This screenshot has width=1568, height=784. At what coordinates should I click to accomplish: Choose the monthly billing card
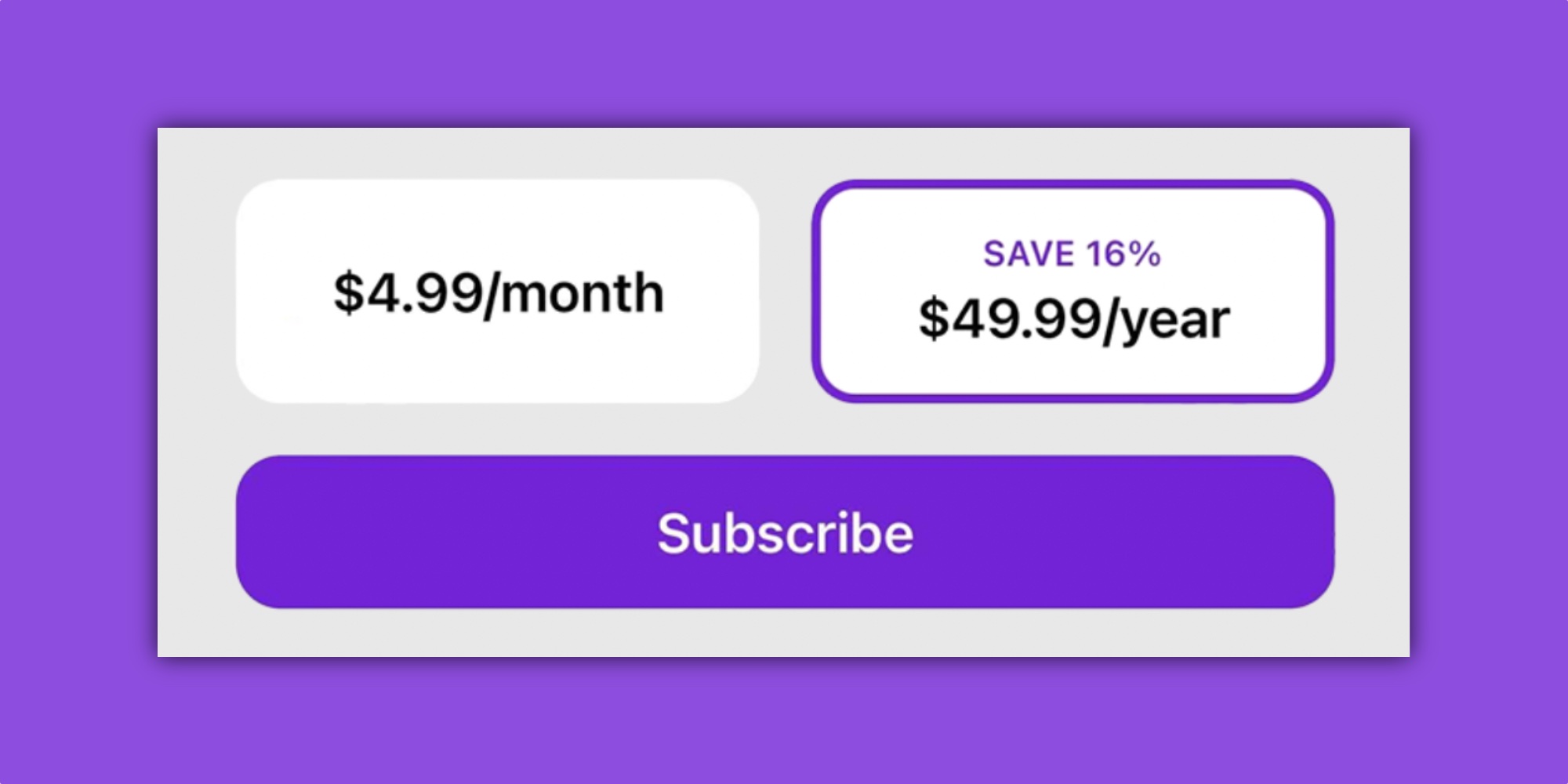tap(497, 353)
